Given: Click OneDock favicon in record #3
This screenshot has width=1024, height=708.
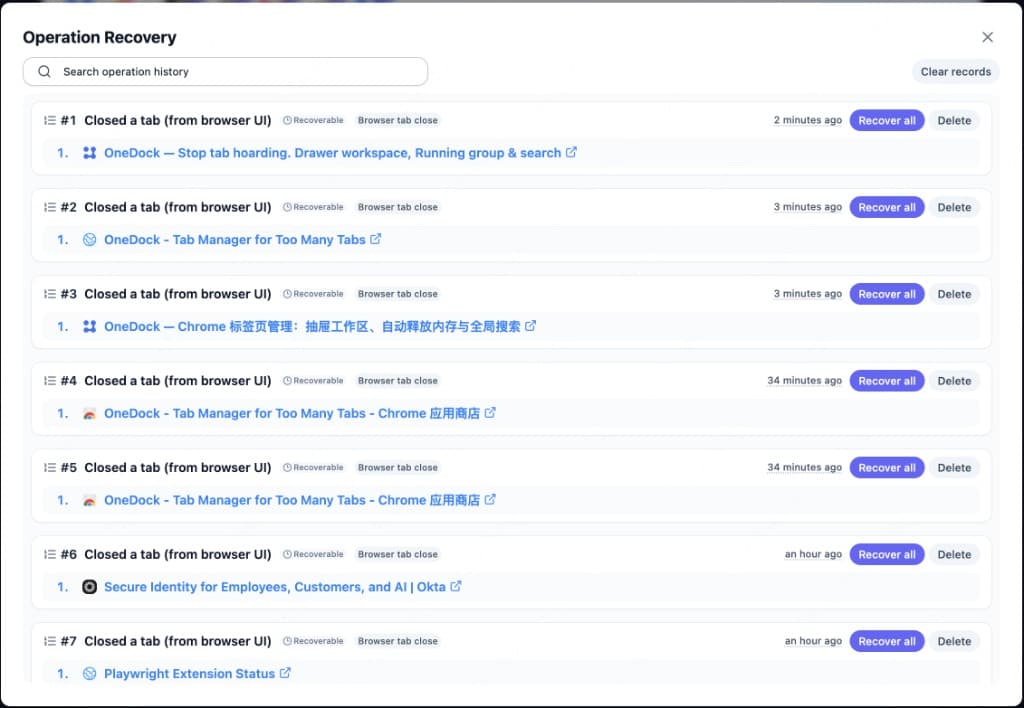Looking at the screenshot, I should pos(89,327).
